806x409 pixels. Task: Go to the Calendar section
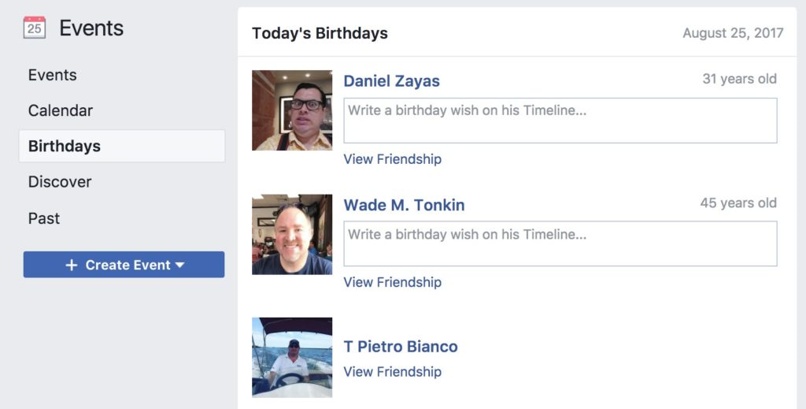[x=60, y=111]
